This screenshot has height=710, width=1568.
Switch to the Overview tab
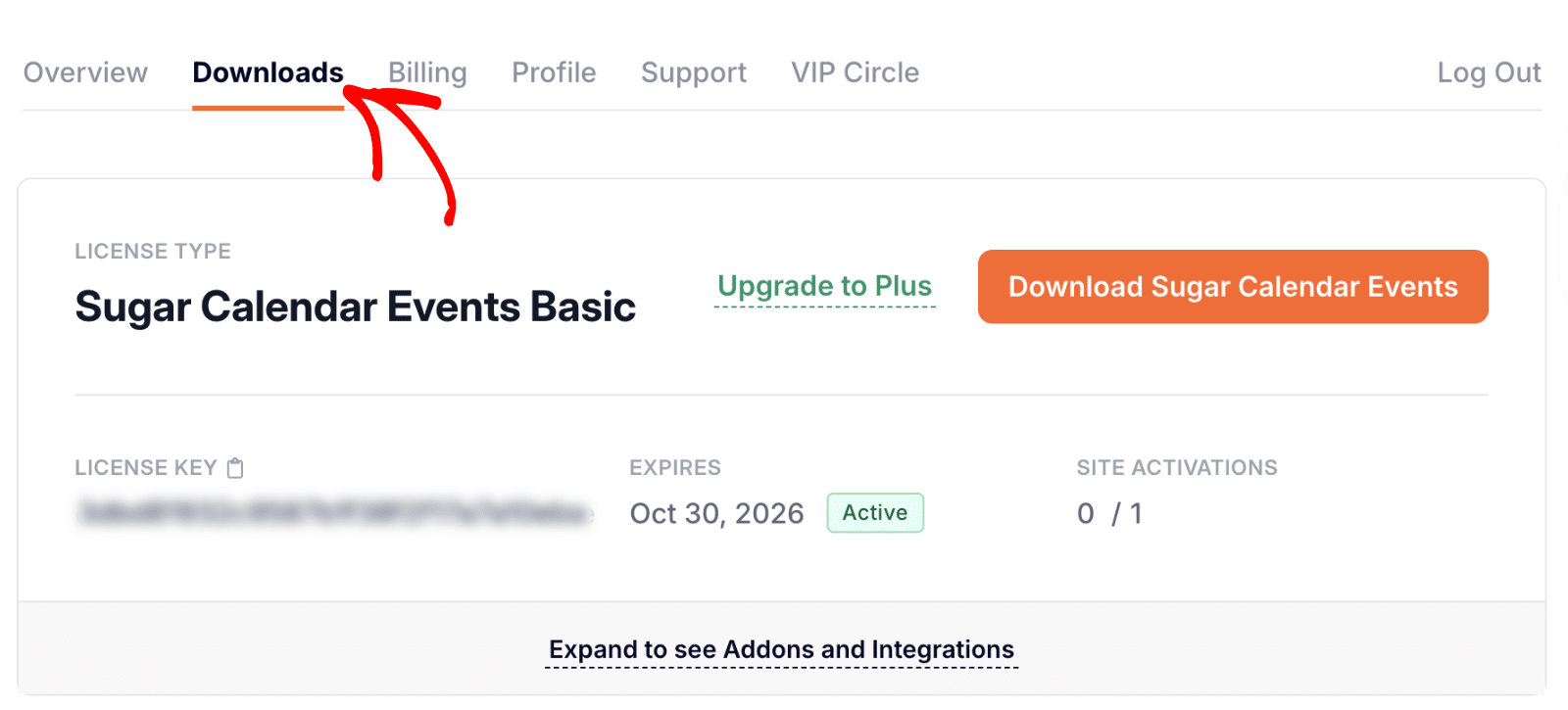(85, 71)
